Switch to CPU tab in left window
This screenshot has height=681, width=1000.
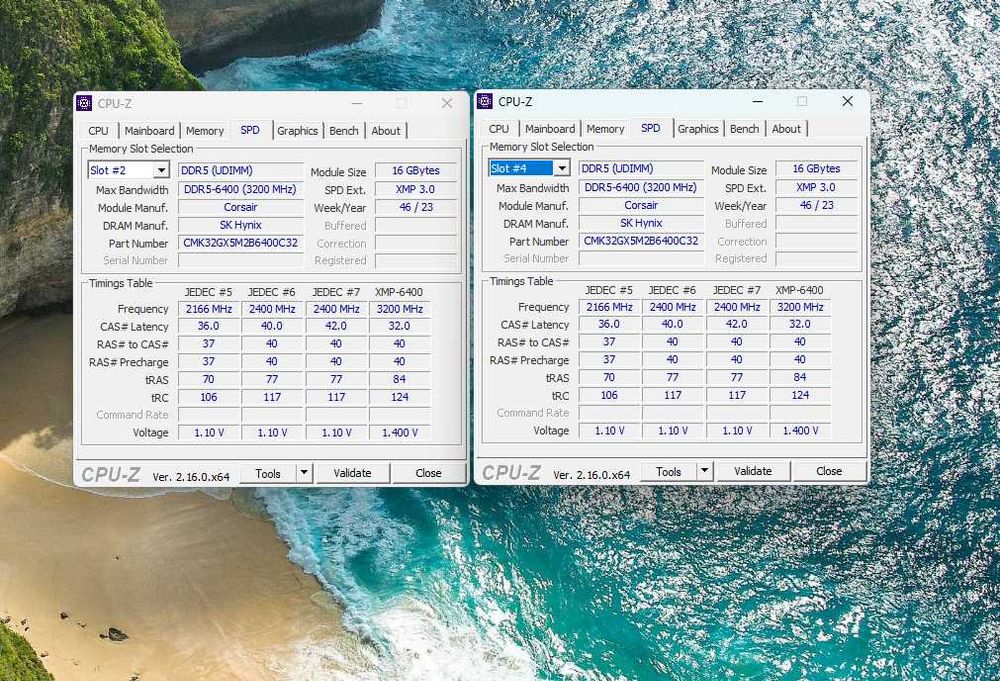[x=98, y=131]
